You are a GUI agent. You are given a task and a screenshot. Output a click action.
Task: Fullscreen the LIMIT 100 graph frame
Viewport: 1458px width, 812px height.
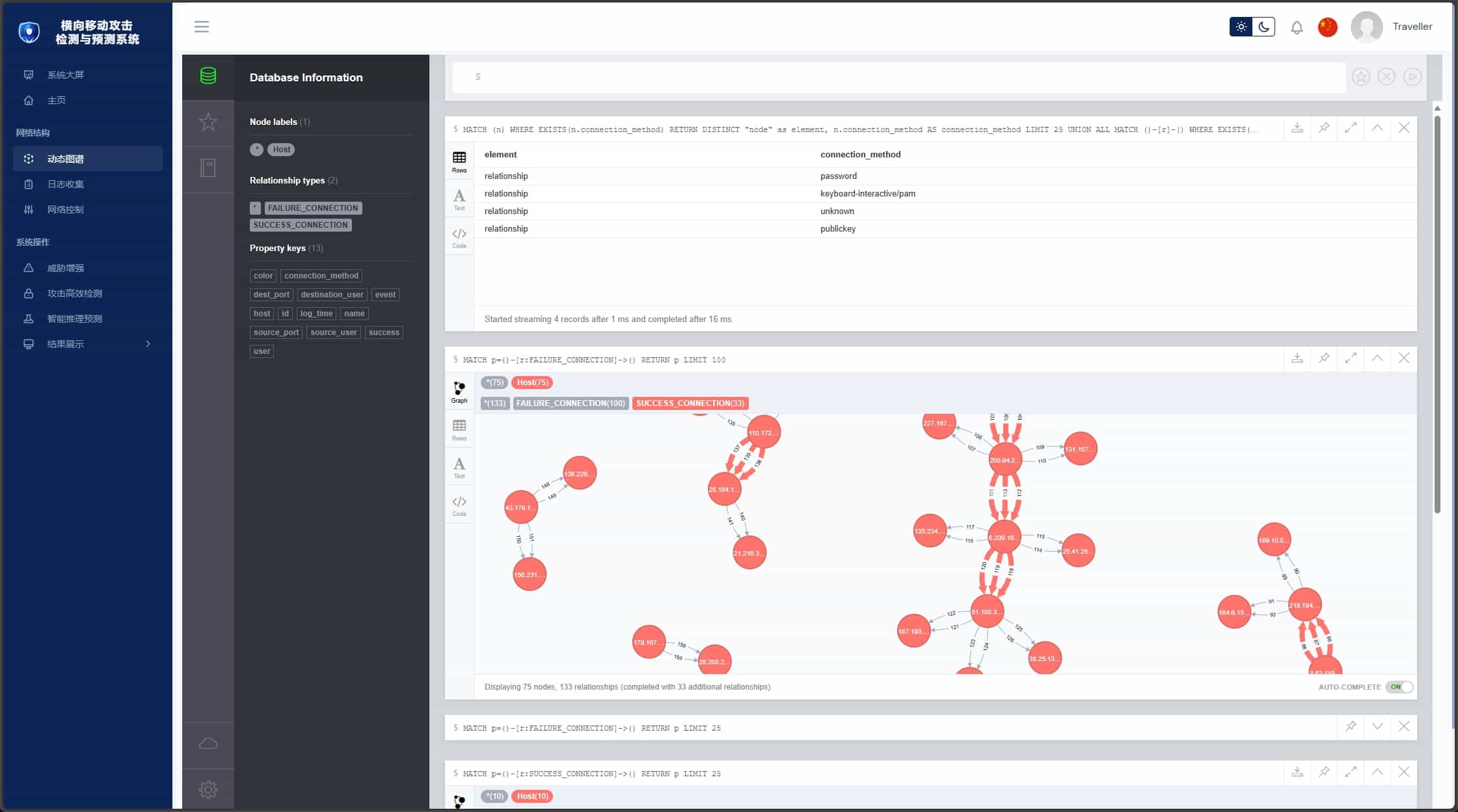(1351, 359)
